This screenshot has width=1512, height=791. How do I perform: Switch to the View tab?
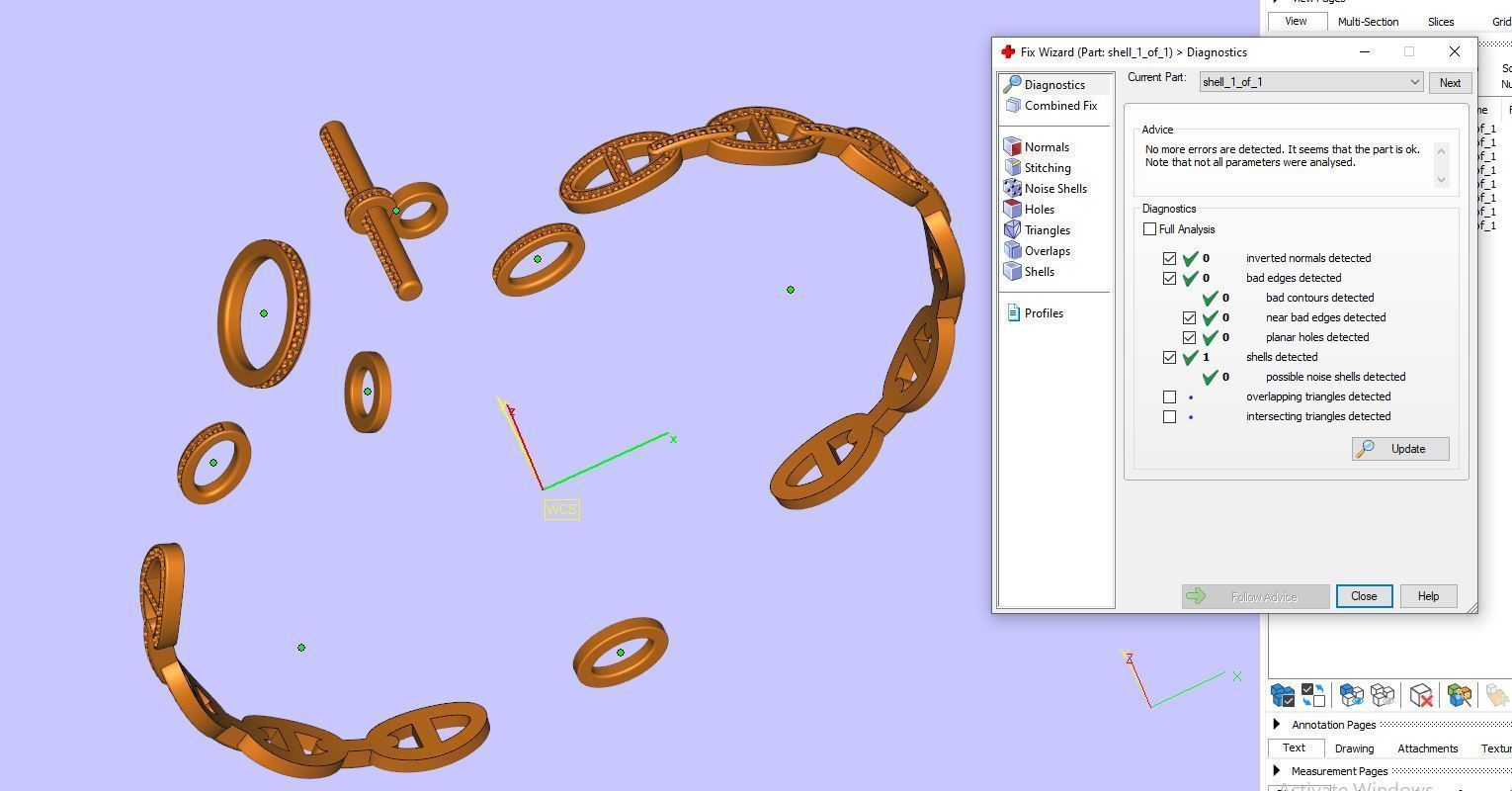(1296, 21)
